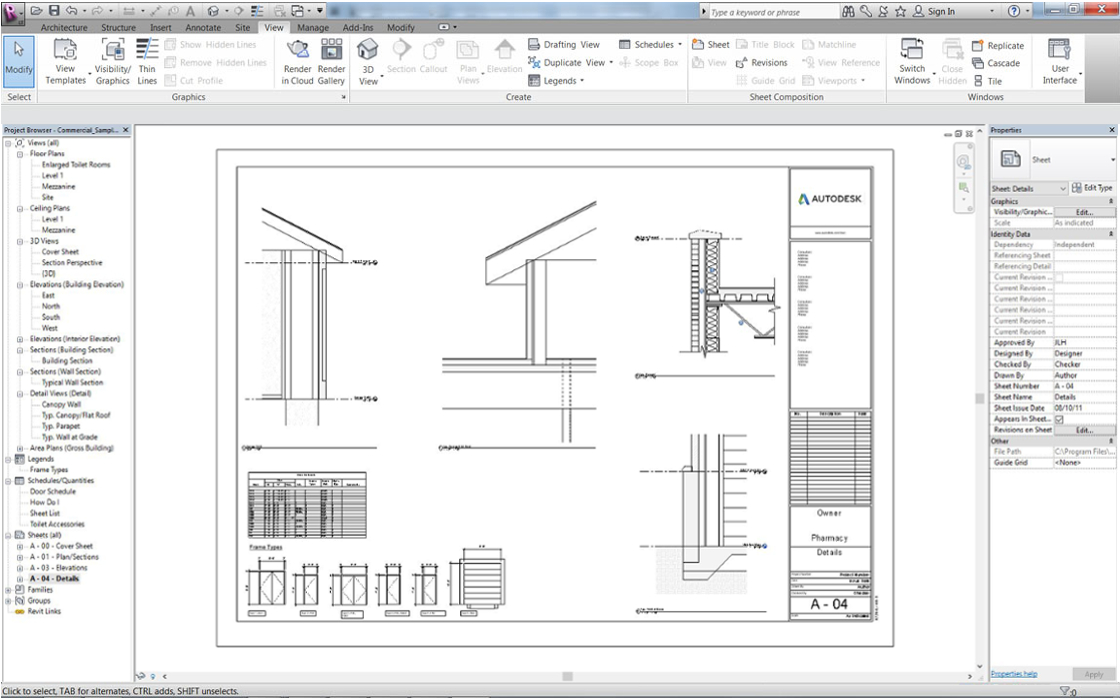The image size is (1120, 700).
Task: Click the Edit Type button
Action: click(x=1091, y=188)
